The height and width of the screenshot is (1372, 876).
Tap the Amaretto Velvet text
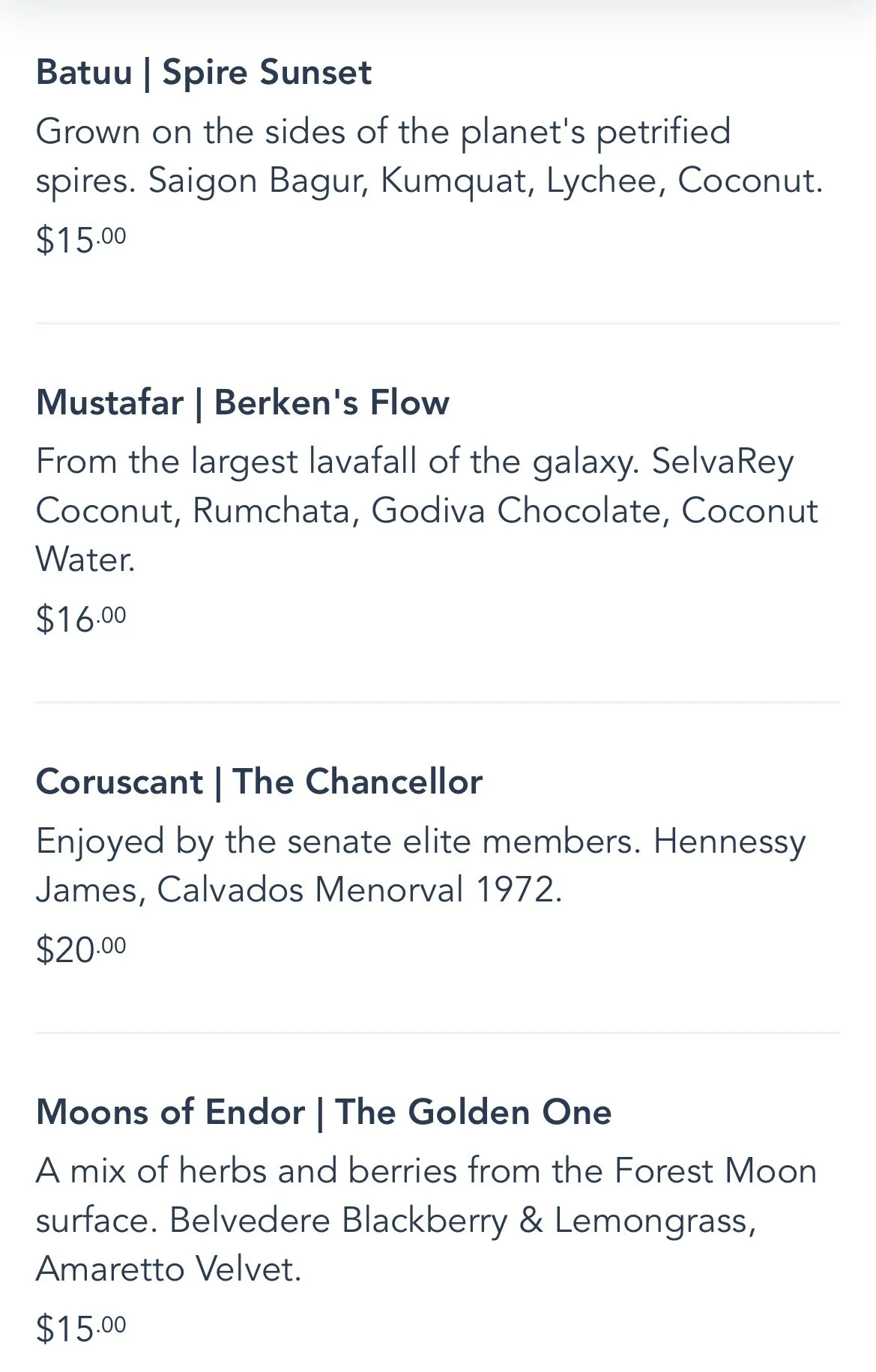click(x=169, y=1269)
